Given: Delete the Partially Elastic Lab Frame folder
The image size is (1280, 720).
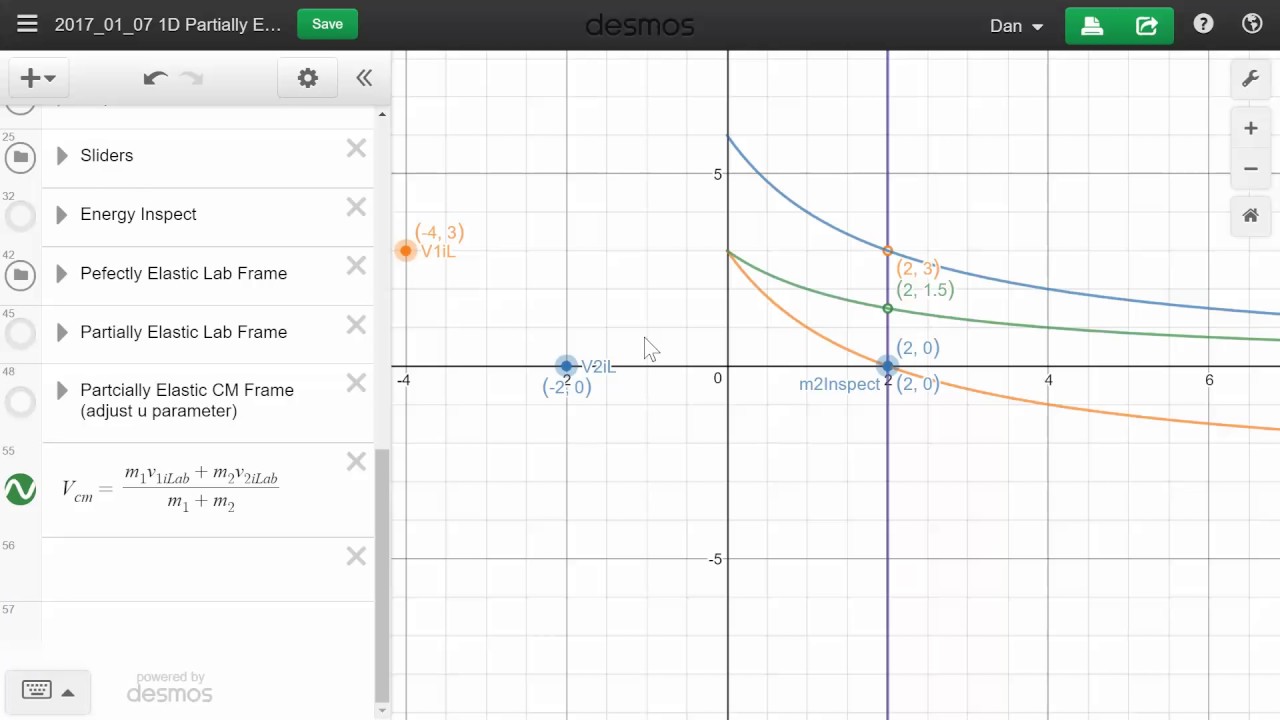Looking at the screenshot, I should [x=356, y=324].
